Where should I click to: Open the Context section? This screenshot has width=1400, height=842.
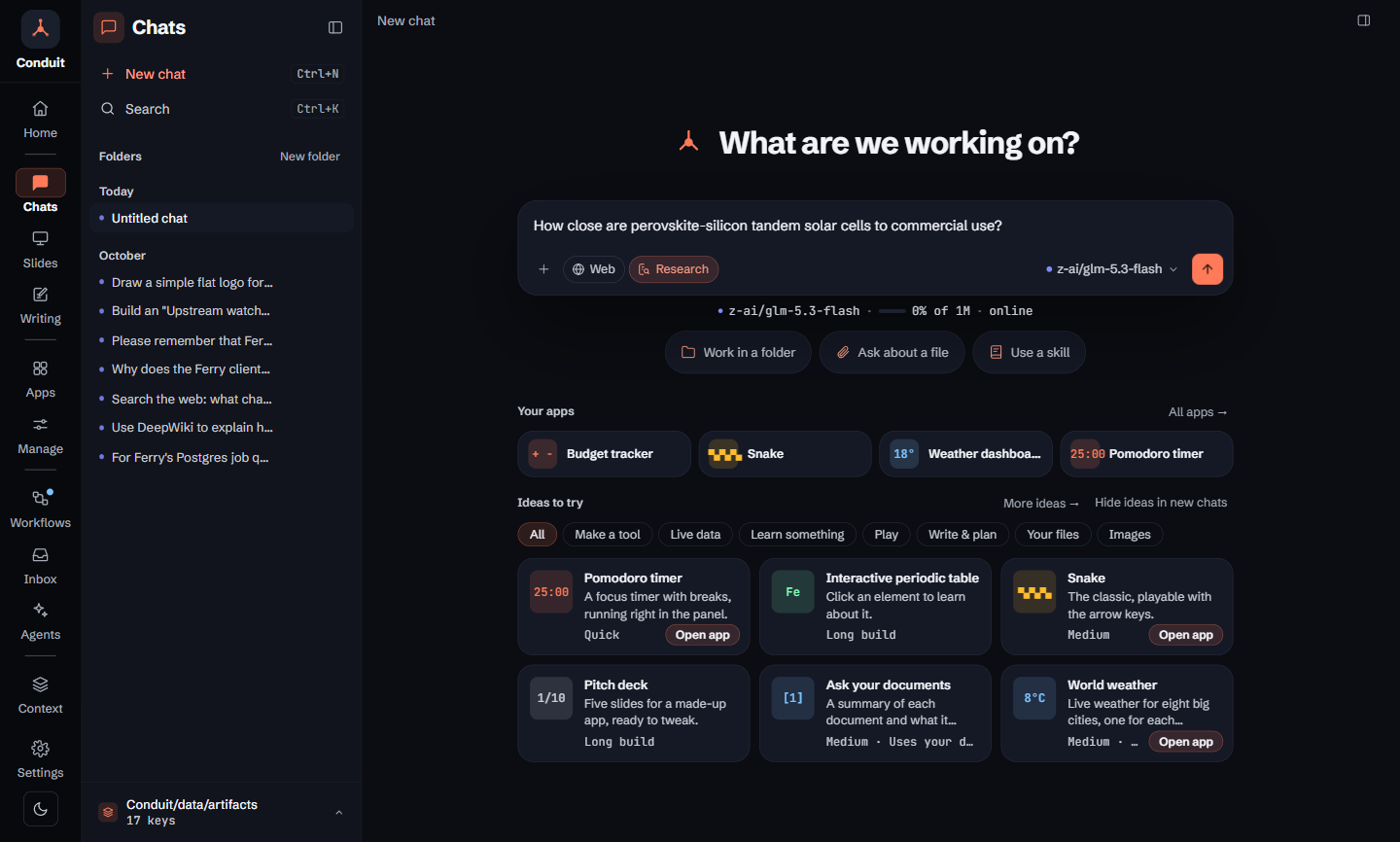click(x=40, y=695)
